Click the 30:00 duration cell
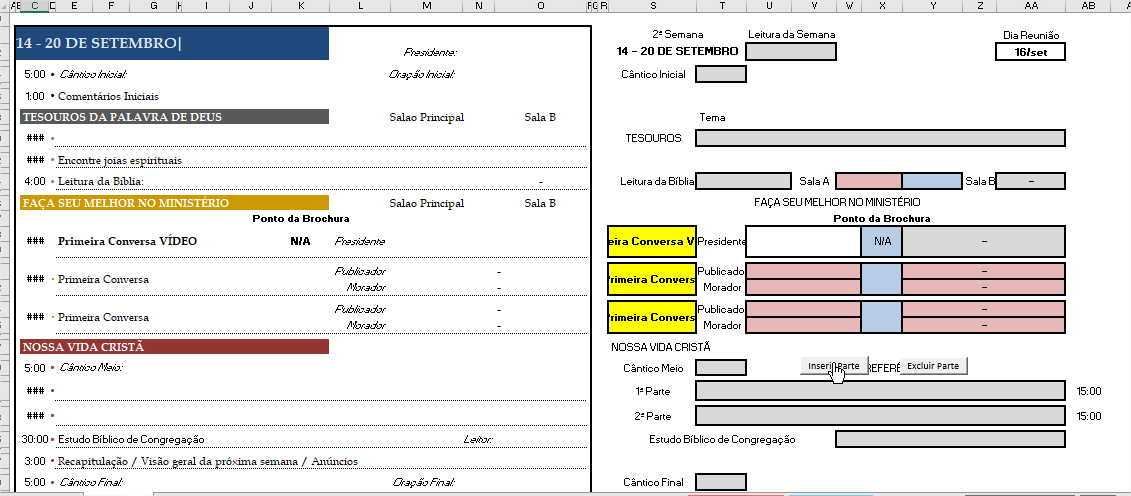 point(34,439)
